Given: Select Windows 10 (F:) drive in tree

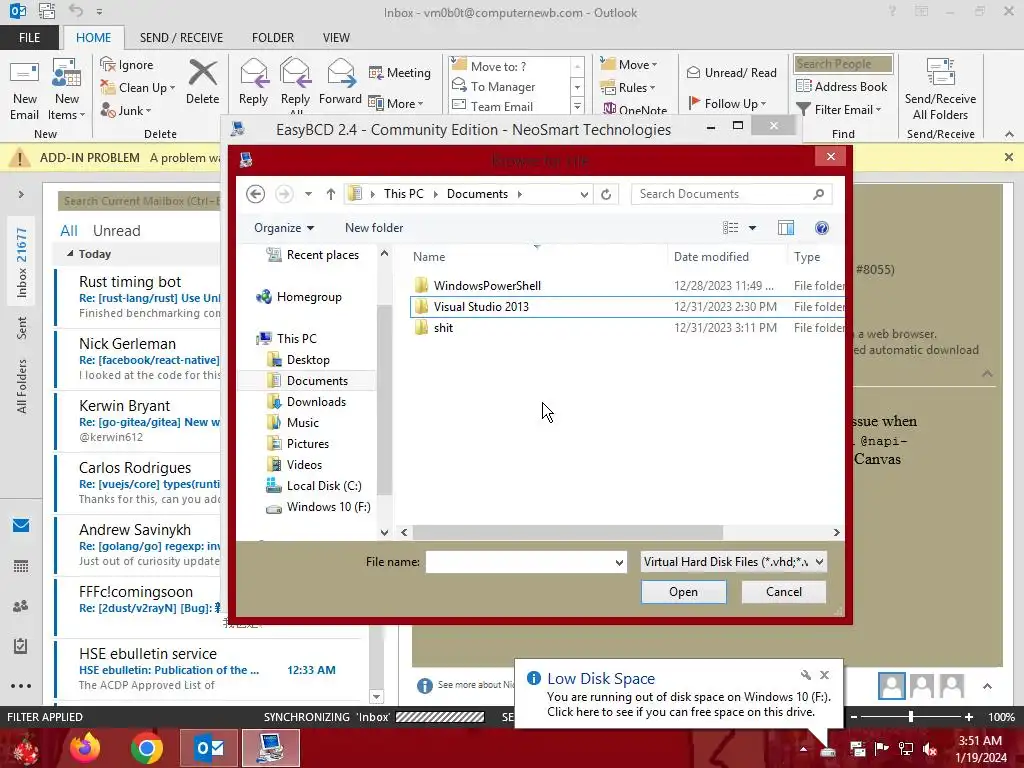Looking at the screenshot, I should click(328, 507).
